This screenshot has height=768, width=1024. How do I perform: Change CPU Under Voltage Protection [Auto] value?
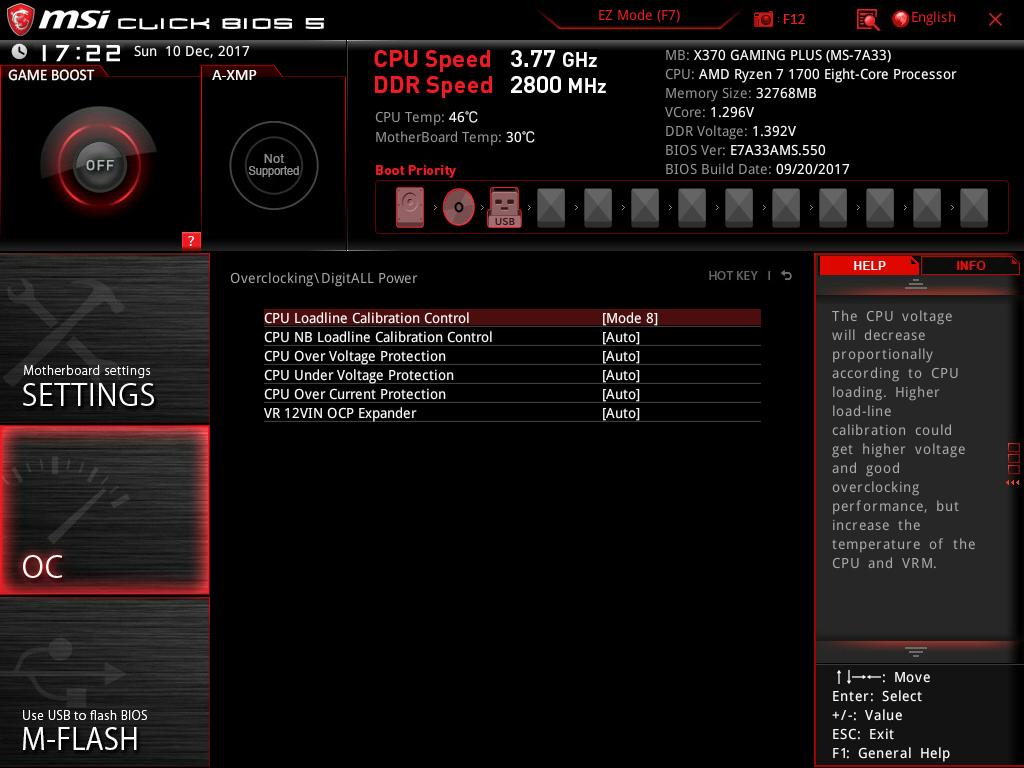coord(620,375)
